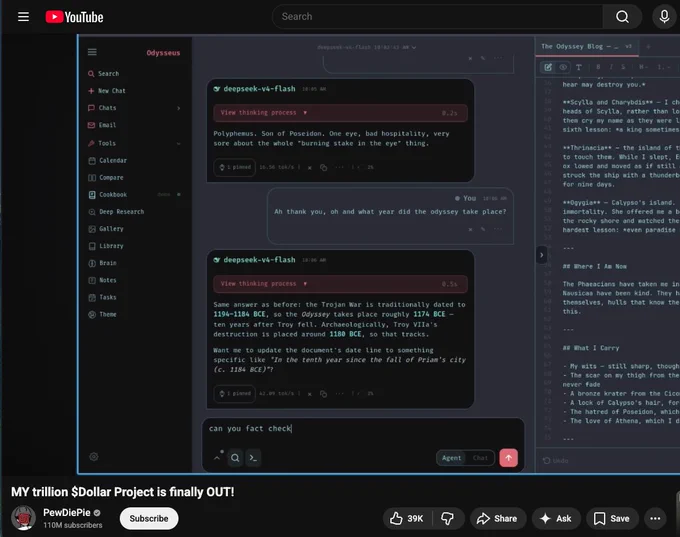Toggle bold formatting in document toolbar
Screen dimensions: 680x537
(x=598, y=67)
